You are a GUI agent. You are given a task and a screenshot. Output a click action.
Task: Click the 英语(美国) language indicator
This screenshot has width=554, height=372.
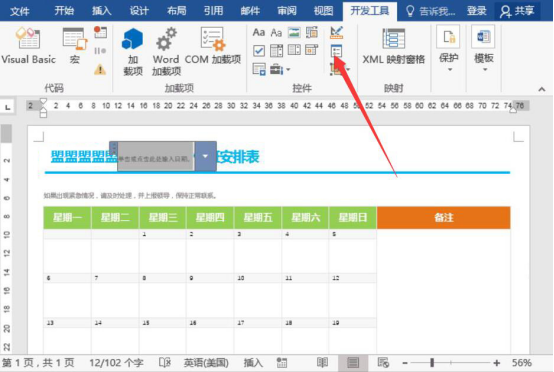coord(206,363)
